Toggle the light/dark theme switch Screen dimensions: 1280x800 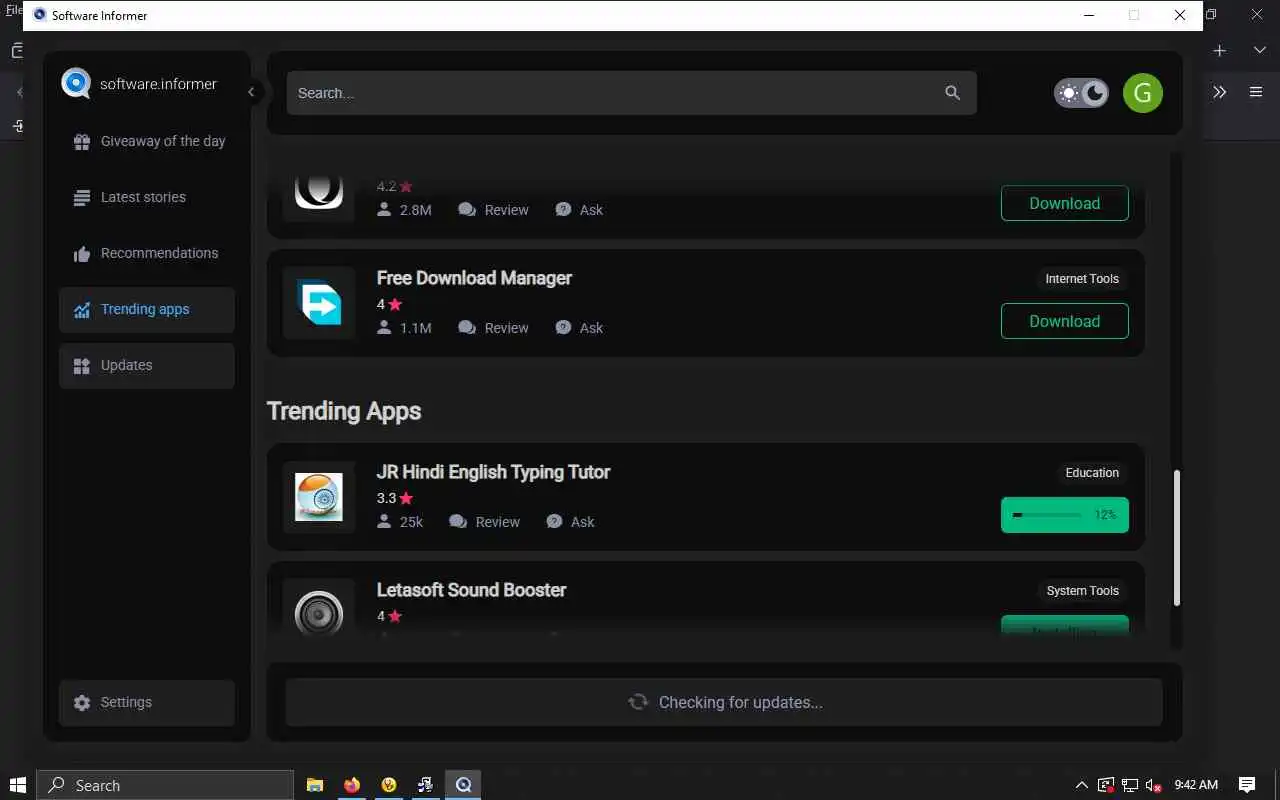[1081, 93]
